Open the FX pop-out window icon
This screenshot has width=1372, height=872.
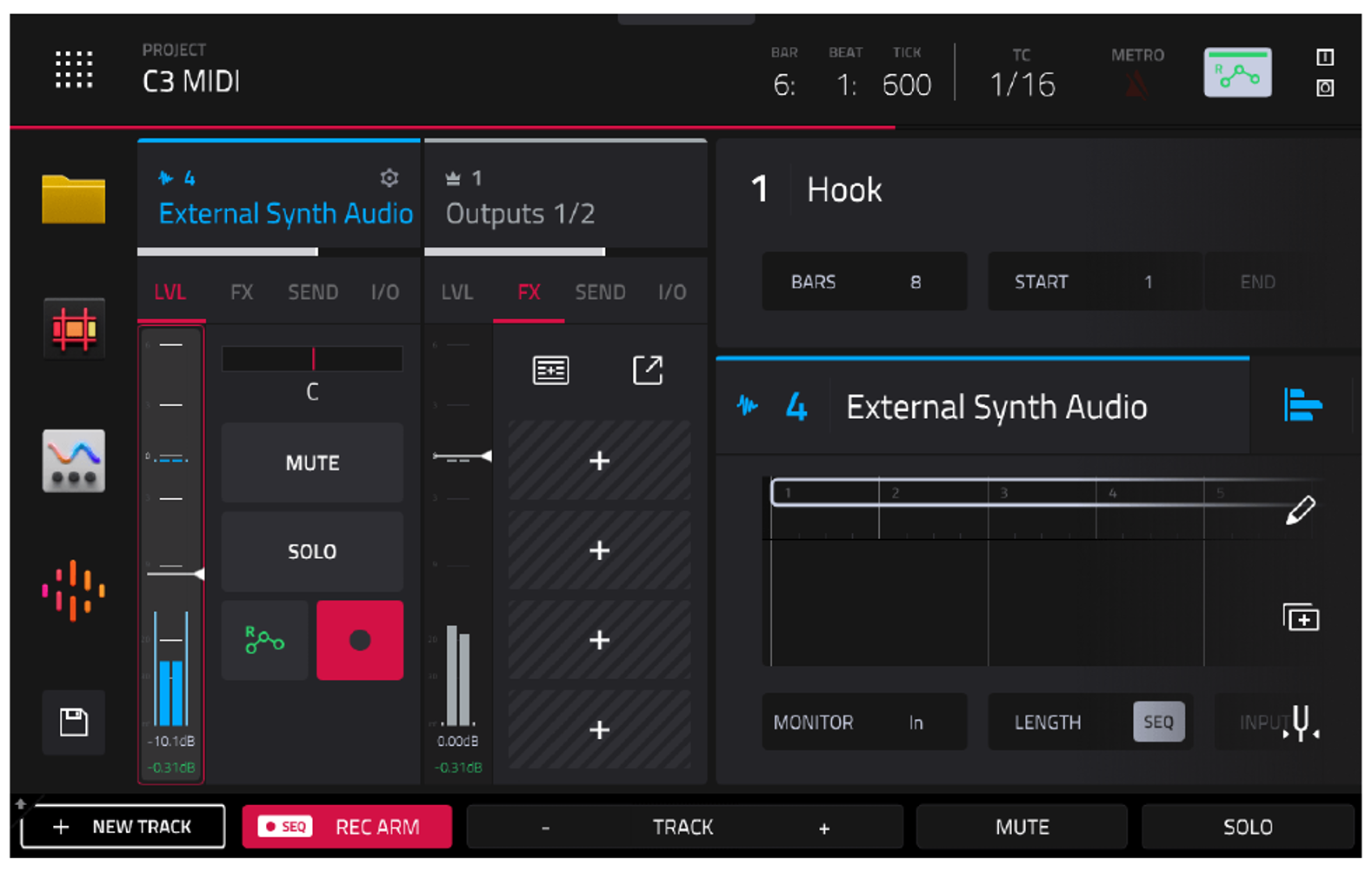coord(648,370)
